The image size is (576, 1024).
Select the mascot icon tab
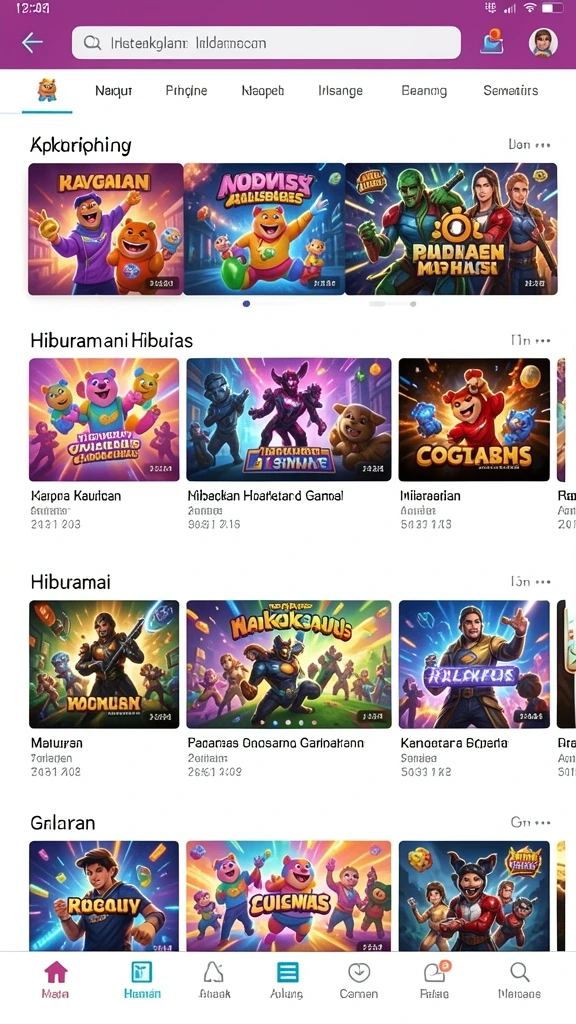point(46,89)
